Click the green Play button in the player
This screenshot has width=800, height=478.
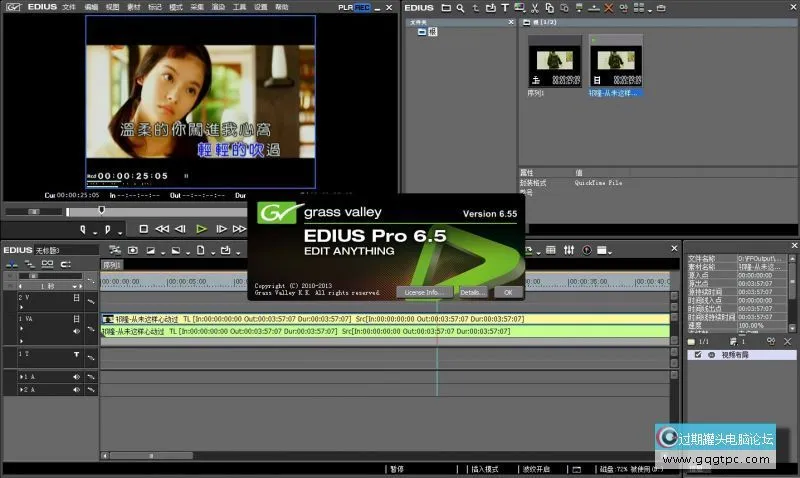click(201, 229)
